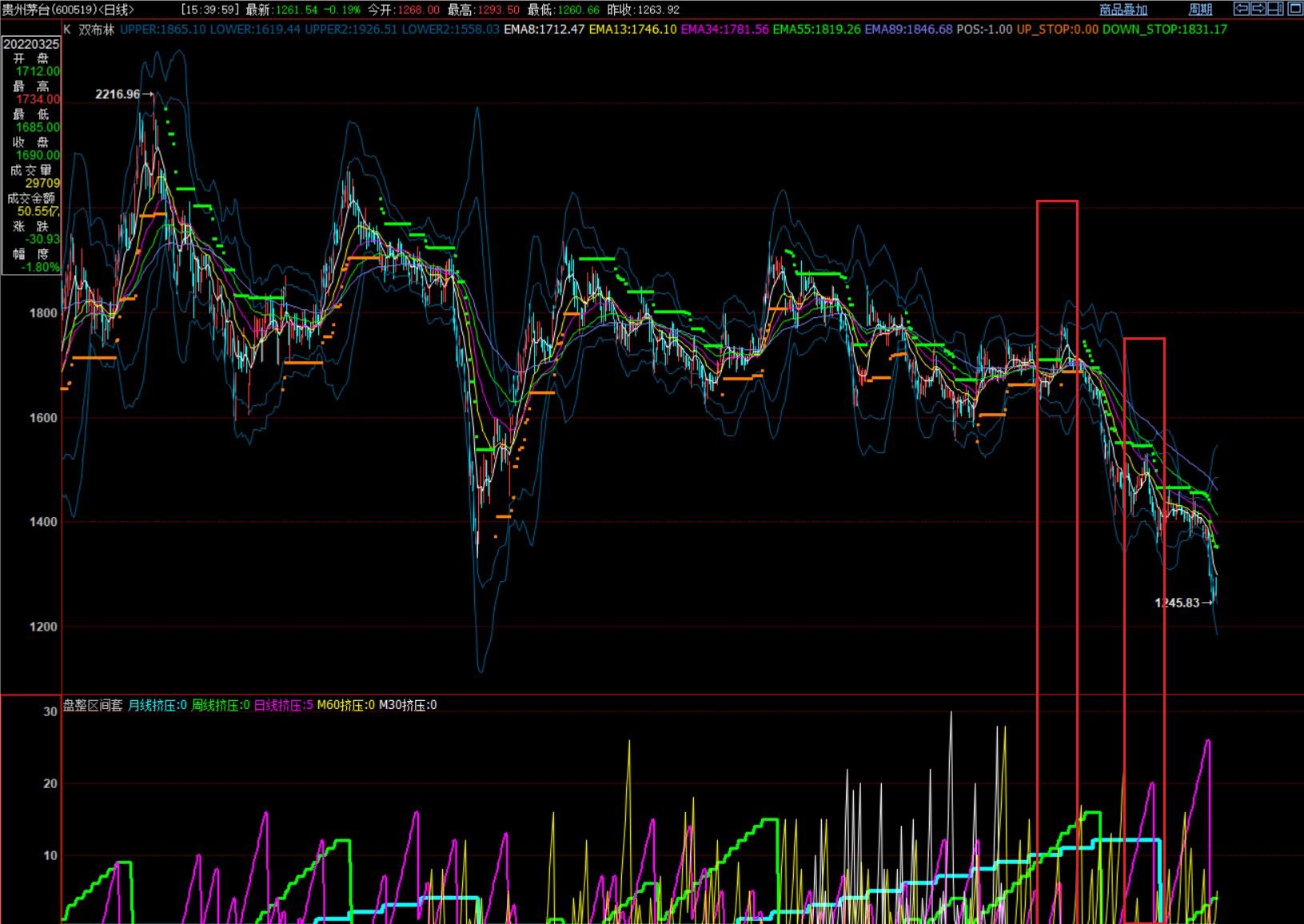
Task: Open the 周期 period selector
Action: point(1200,10)
